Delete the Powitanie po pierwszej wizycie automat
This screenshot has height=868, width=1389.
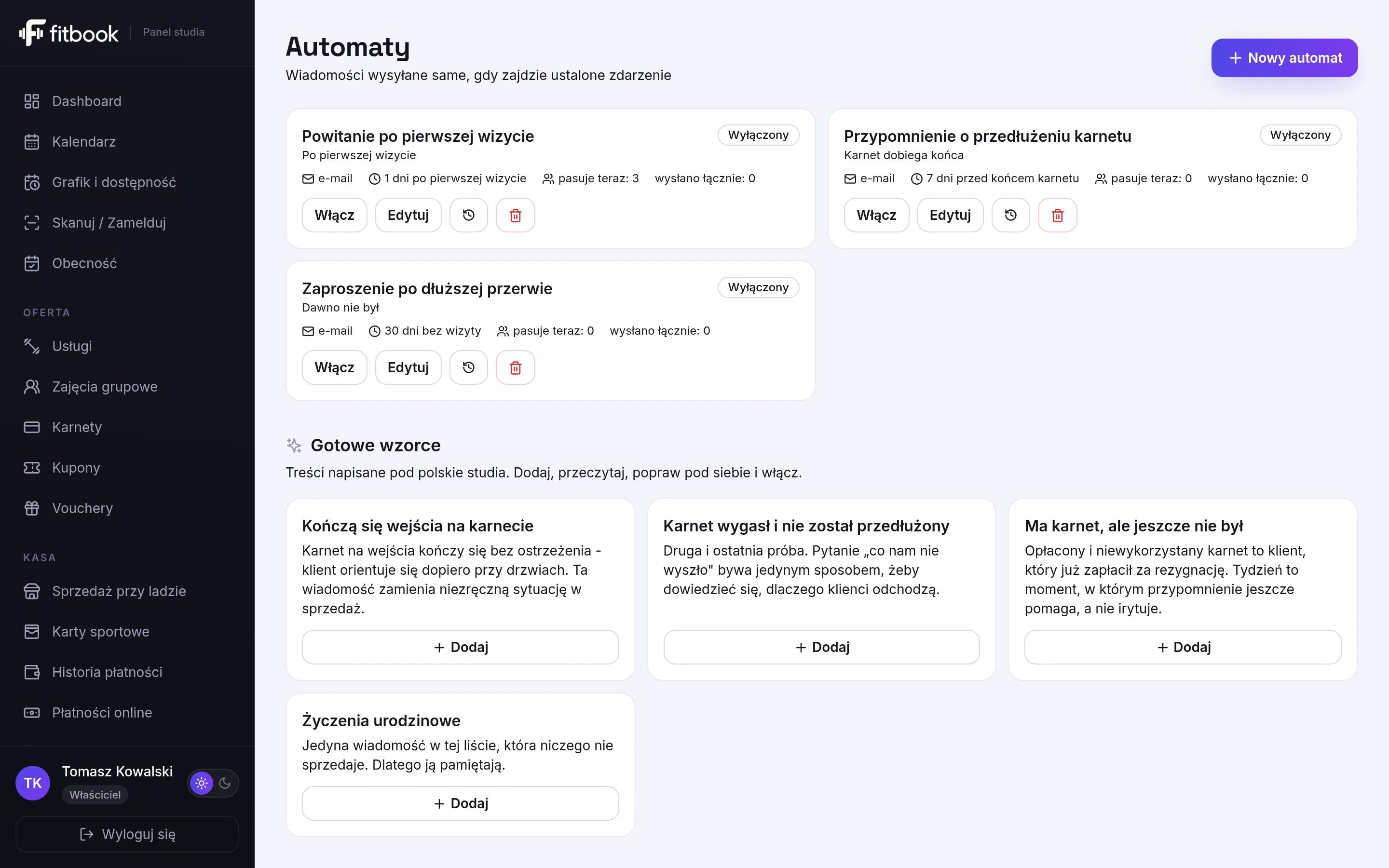point(516,215)
